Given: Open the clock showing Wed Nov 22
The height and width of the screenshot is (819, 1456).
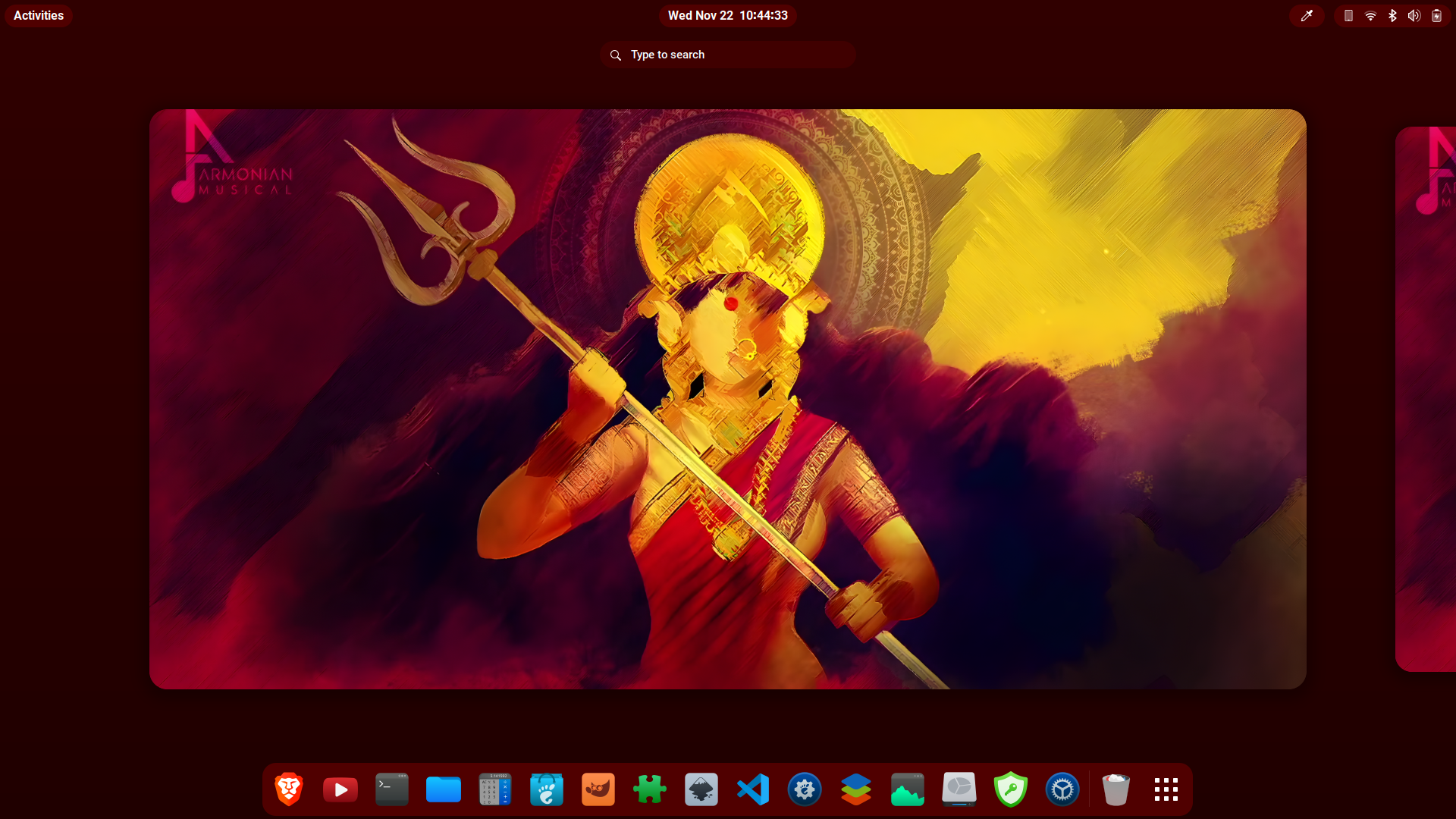Looking at the screenshot, I should coord(728,15).
